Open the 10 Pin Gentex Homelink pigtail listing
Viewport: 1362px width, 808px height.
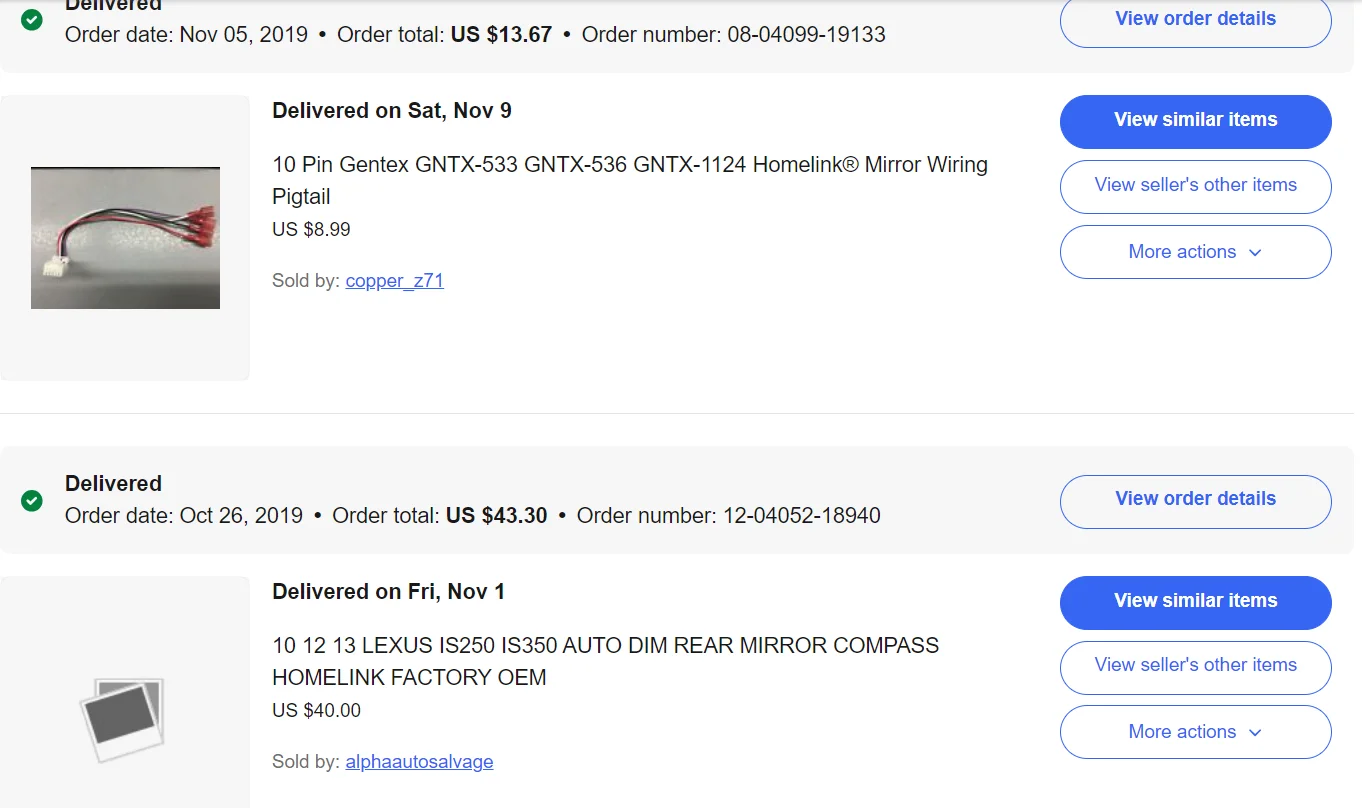coord(630,180)
